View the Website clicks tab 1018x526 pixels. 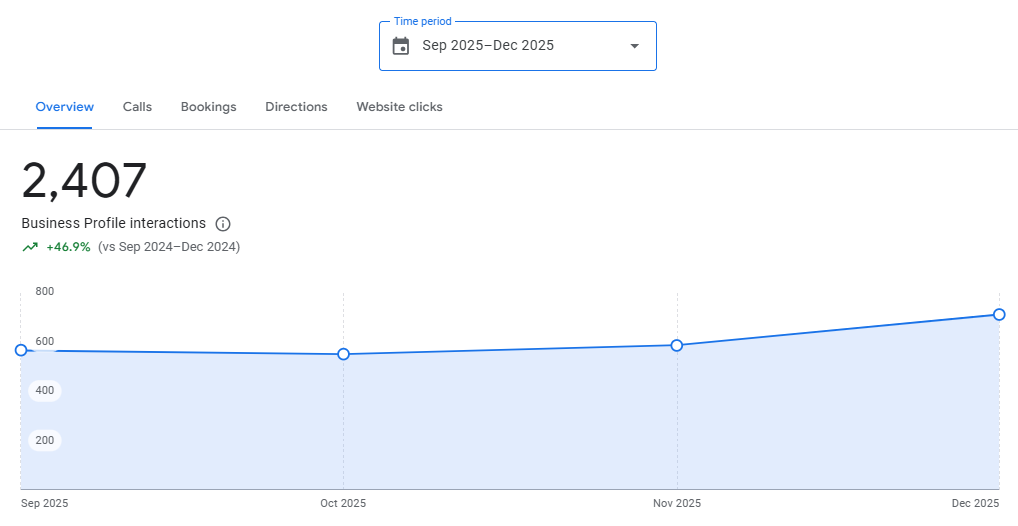click(x=399, y=107)
